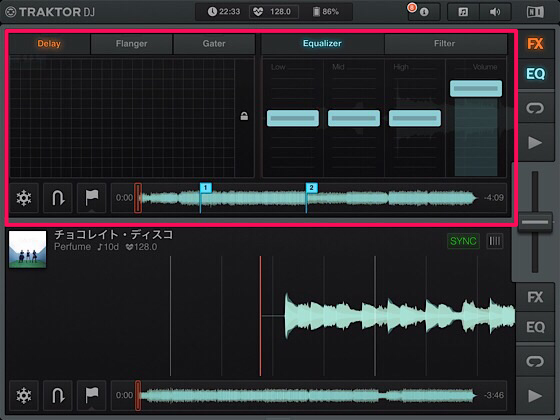This screenshot has width=560, height=420.
Task: Open loop controls for the lower deck
Action: click(x=535, y=361)
